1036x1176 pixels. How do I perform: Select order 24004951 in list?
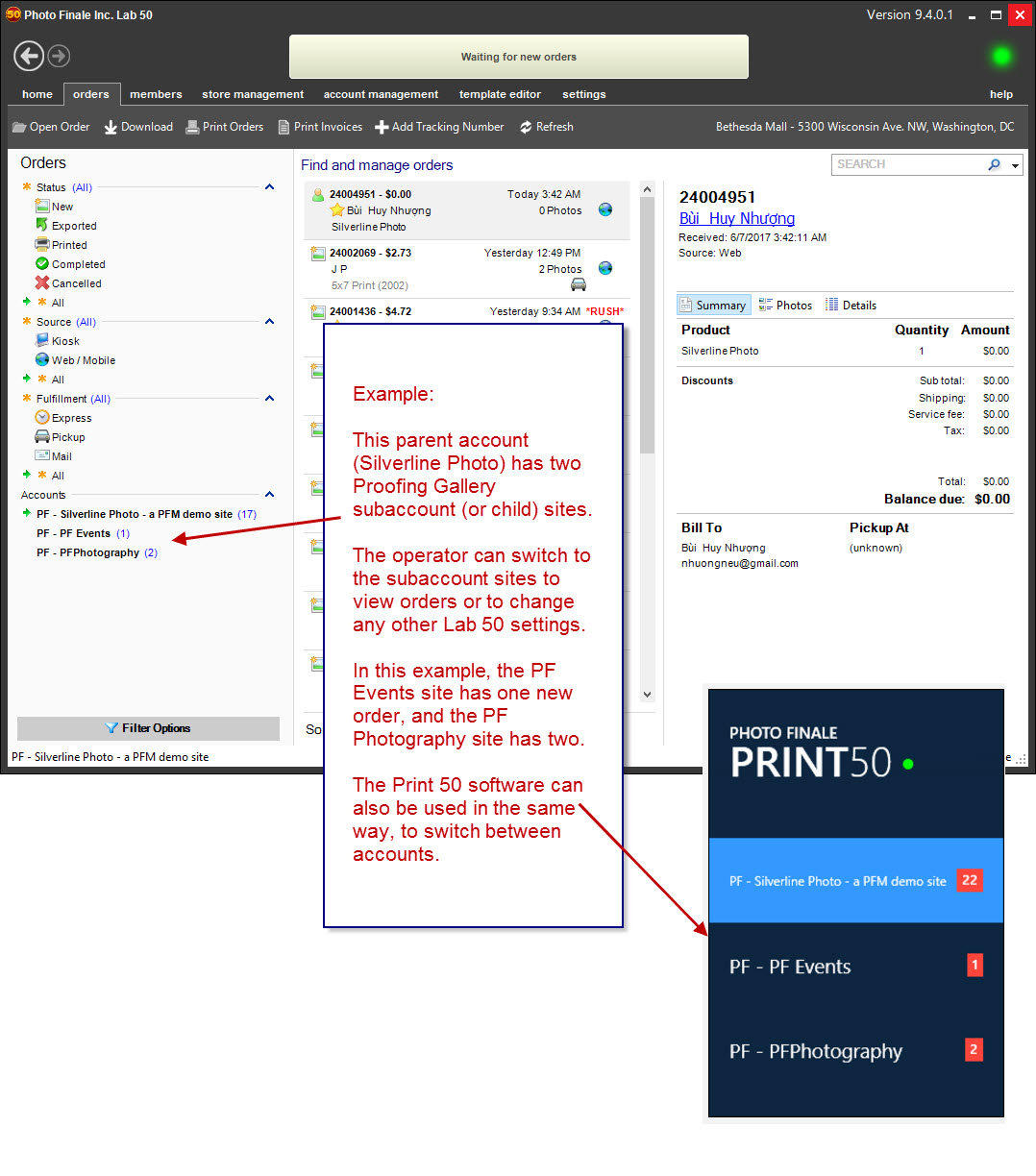click(x=467, y=210)
